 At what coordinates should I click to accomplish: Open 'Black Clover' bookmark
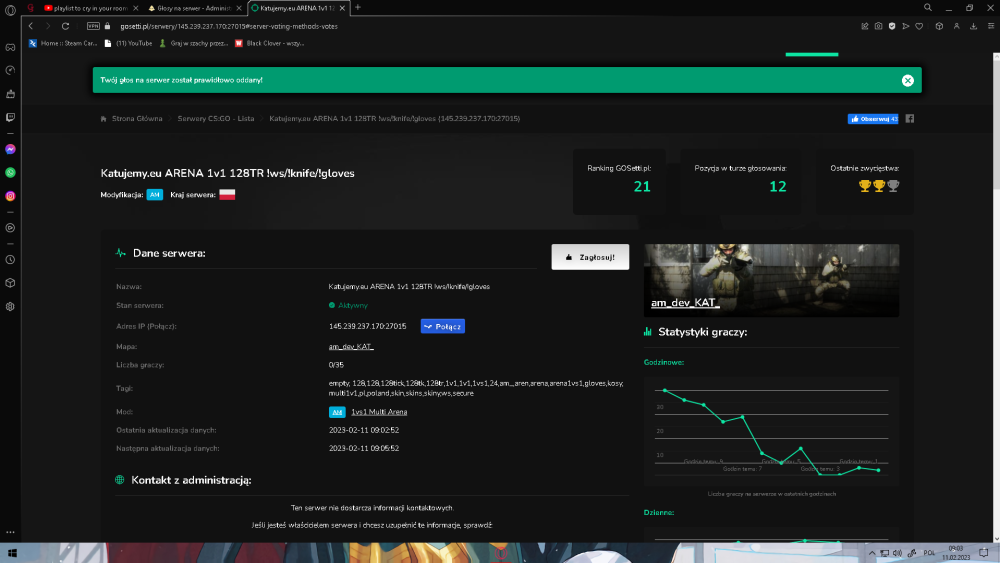[269, 43]
